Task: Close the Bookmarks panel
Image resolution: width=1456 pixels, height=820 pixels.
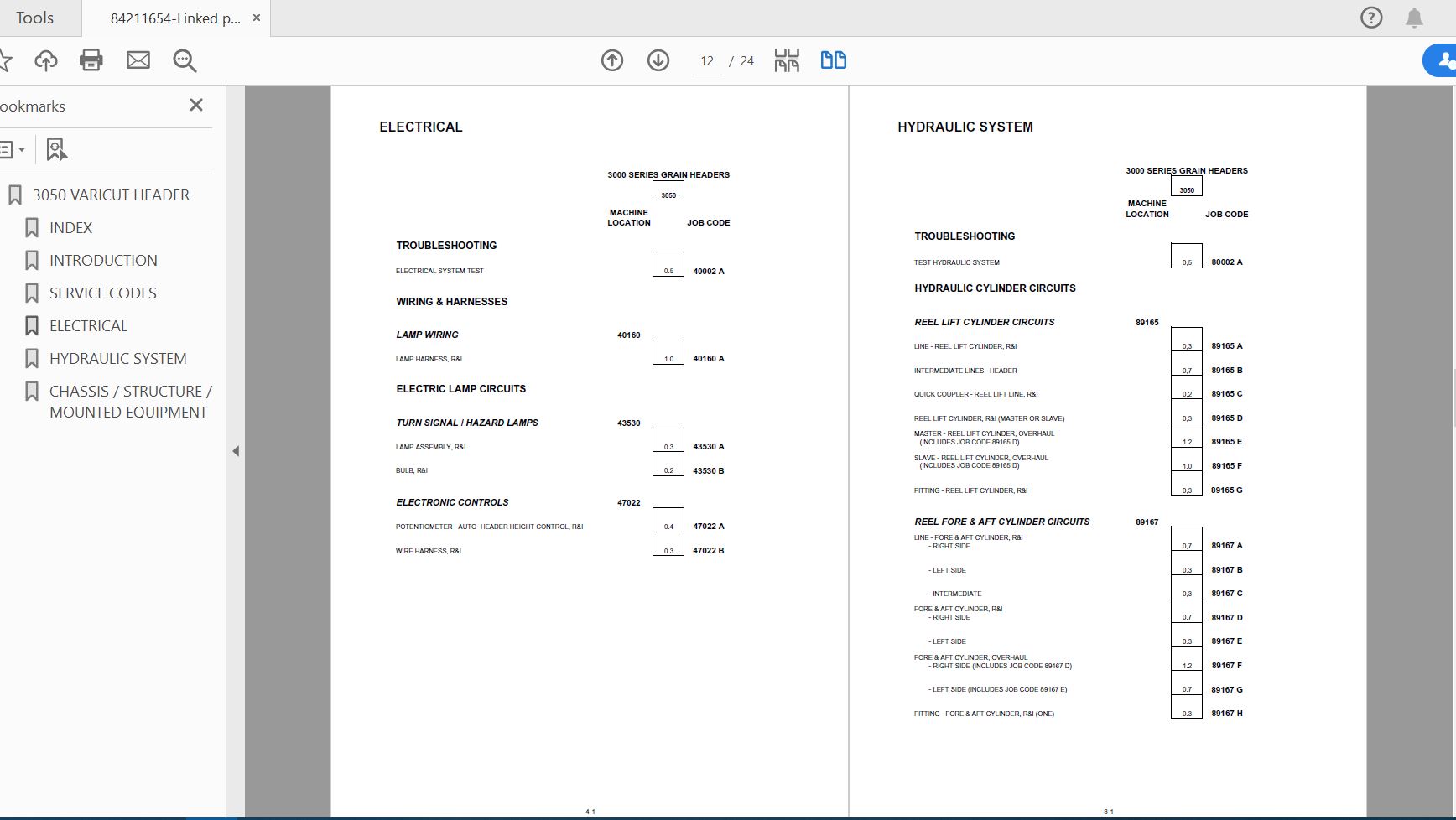Action: tap(196, 105)
